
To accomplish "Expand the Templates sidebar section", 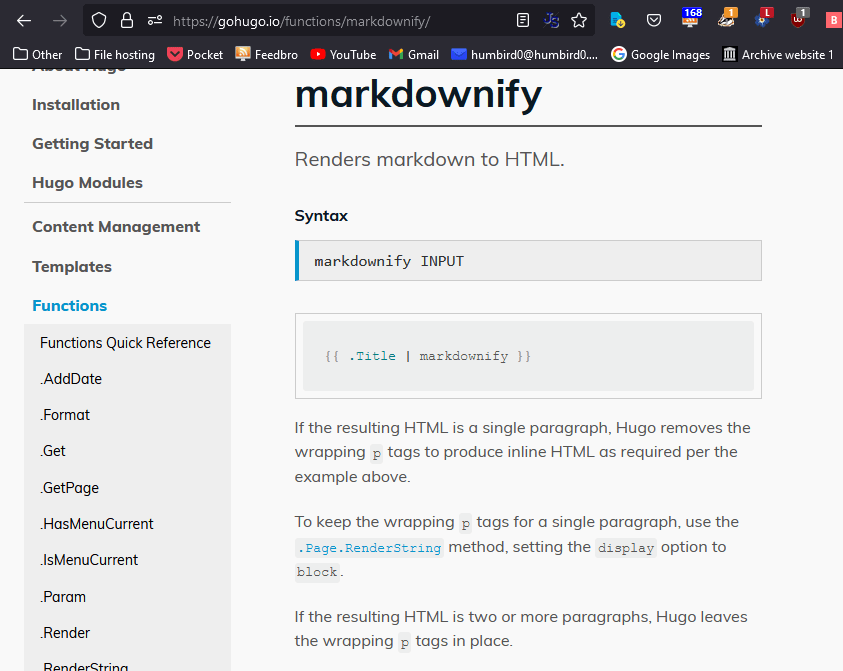I will 72,267.
